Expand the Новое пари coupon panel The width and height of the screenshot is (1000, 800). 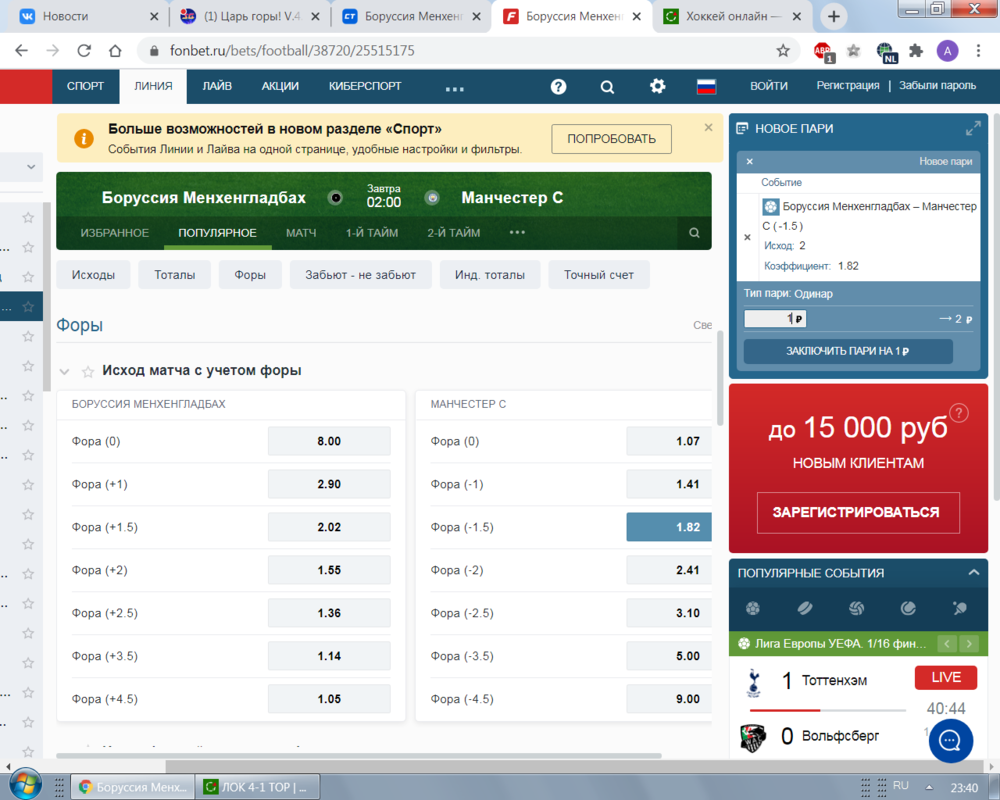(973, 128)
